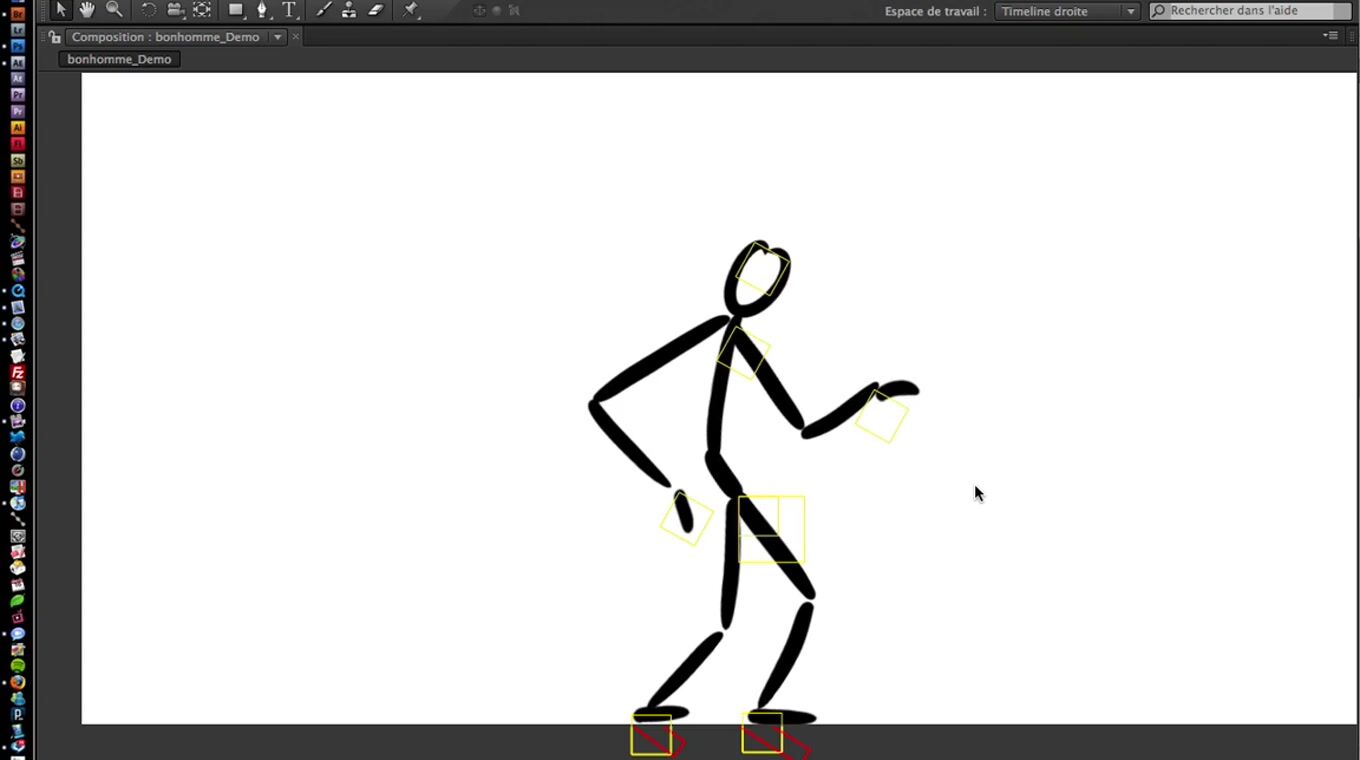Click the bonhomme_Demo breadcrumb tab
The width and height of the screenshot is (1360, 760).
pos(119,59)
